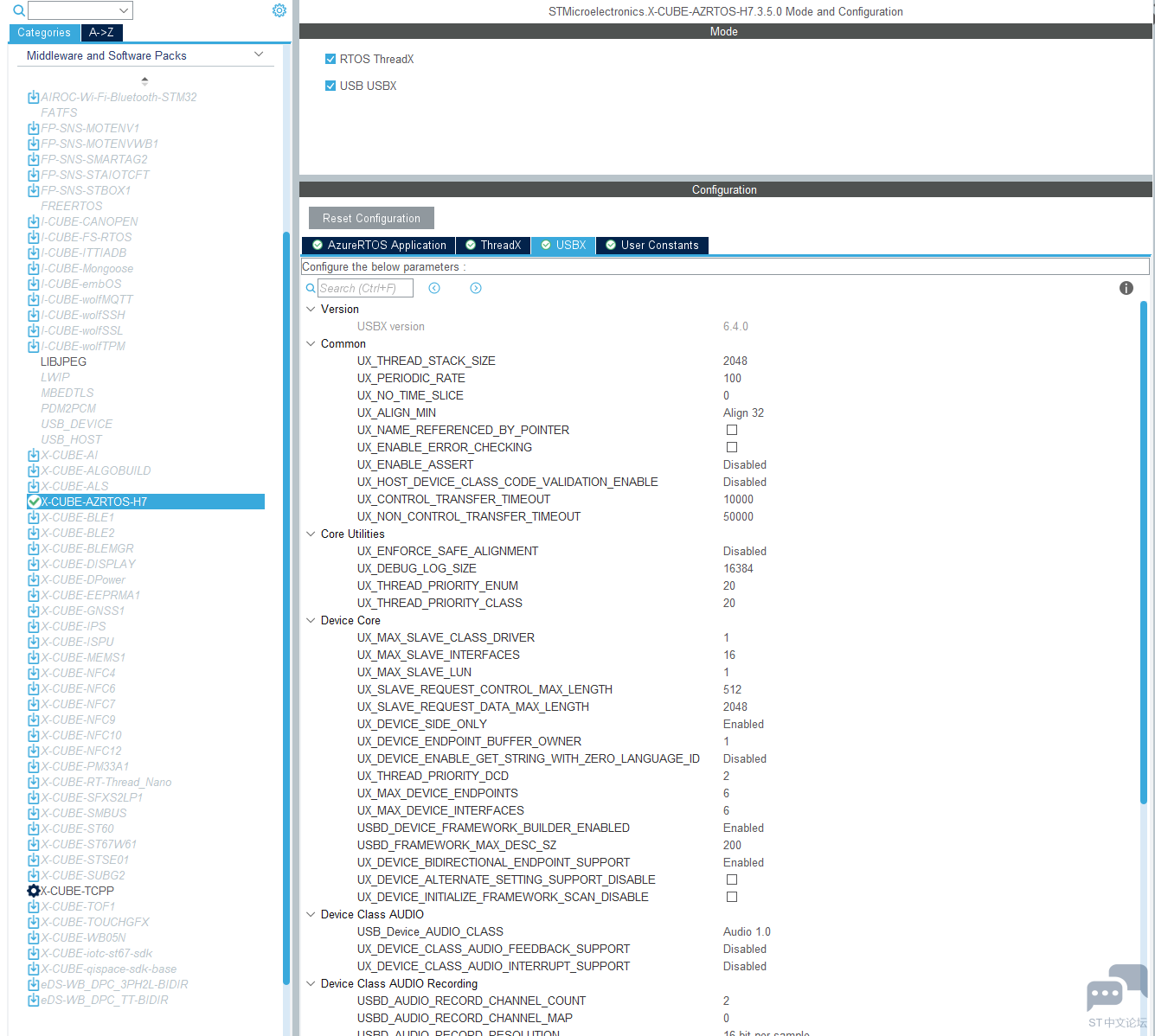Screen dimensions: 1155x1036
Task: Select X-CUBE-TCPP software pack
Action: click(77, 891)
